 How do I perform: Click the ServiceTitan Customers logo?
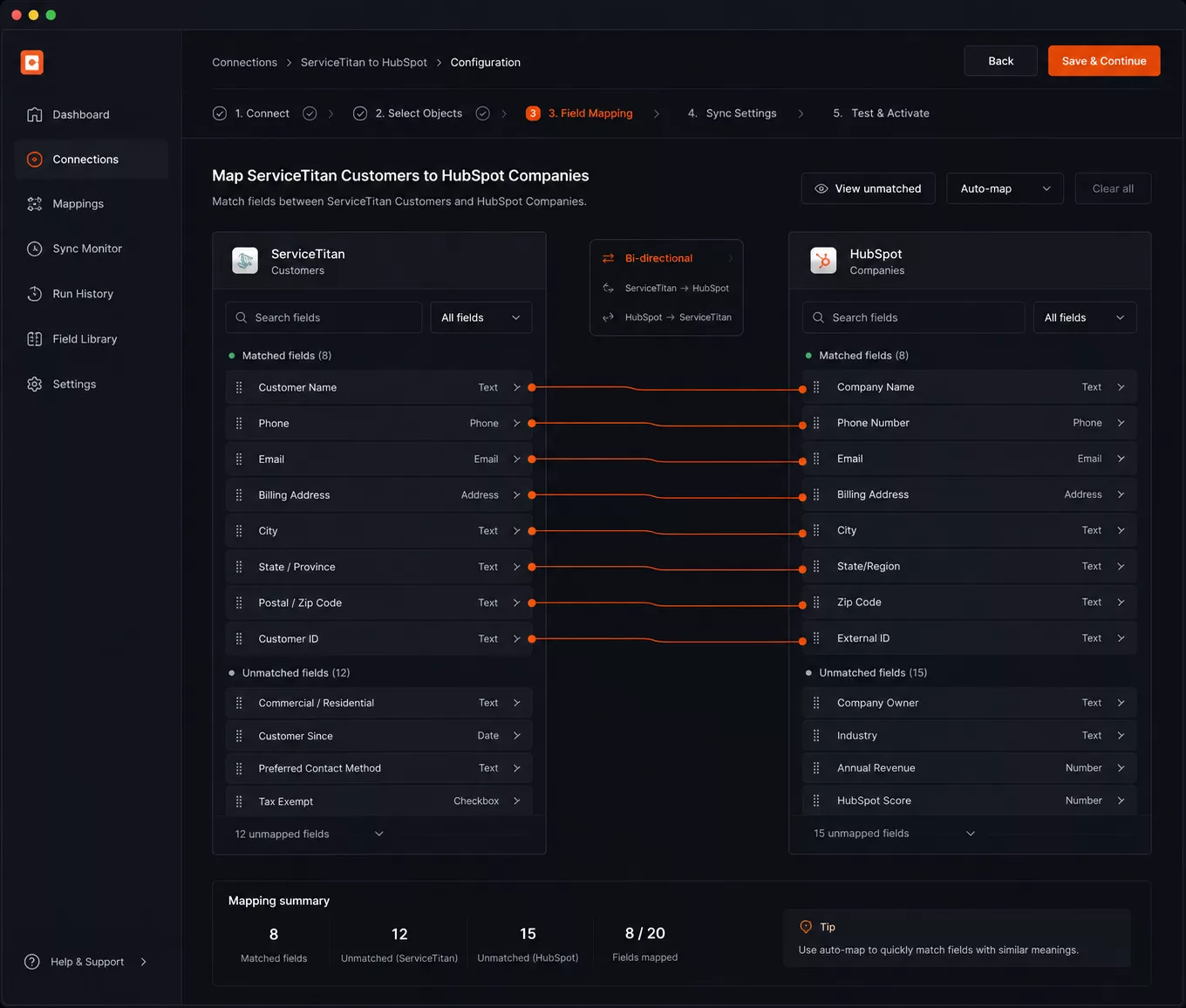[x=245, y=261]
